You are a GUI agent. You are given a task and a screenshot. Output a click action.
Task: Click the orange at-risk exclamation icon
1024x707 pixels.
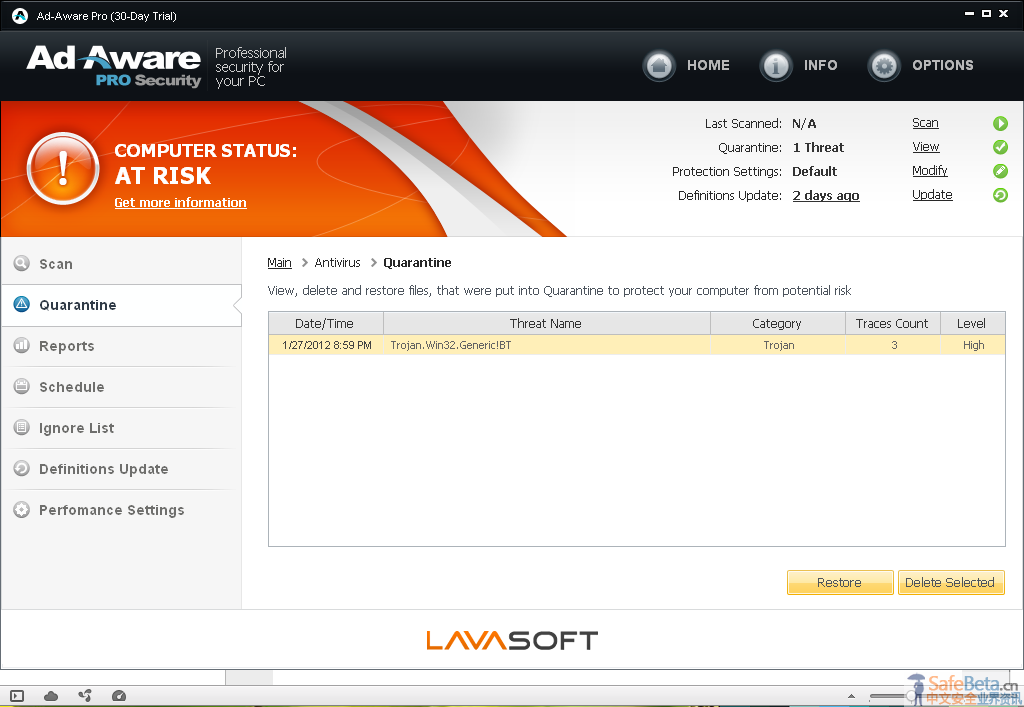tap(63, 168)
